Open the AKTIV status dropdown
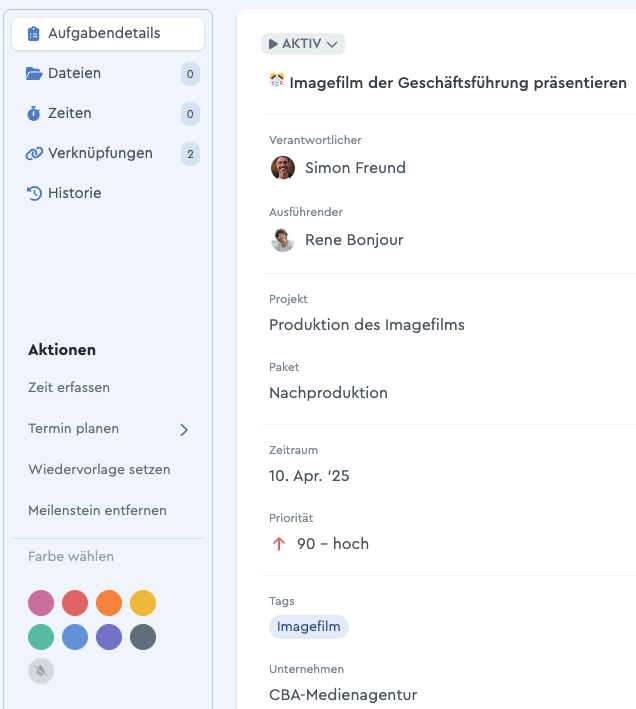This screenshot has height=709, width=636. point(303,44)
